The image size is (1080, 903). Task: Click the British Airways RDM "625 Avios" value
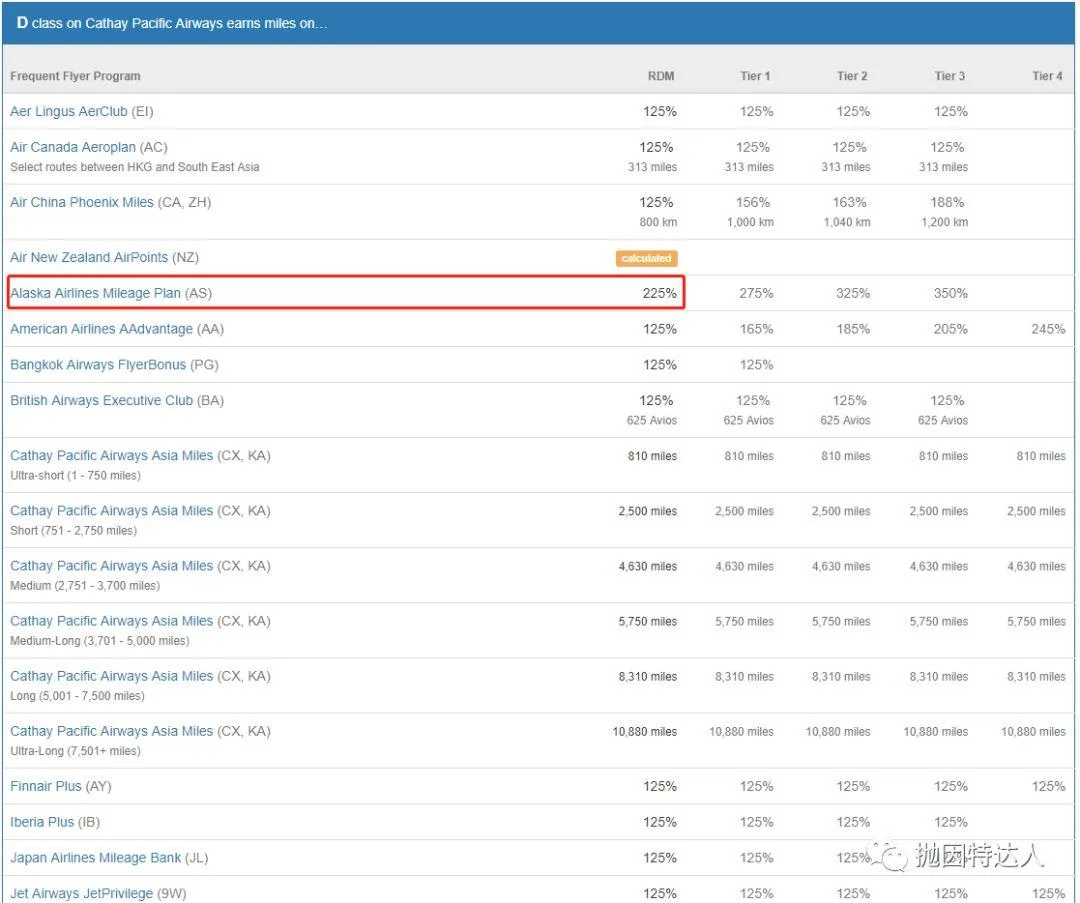click(x=652, y=421)
